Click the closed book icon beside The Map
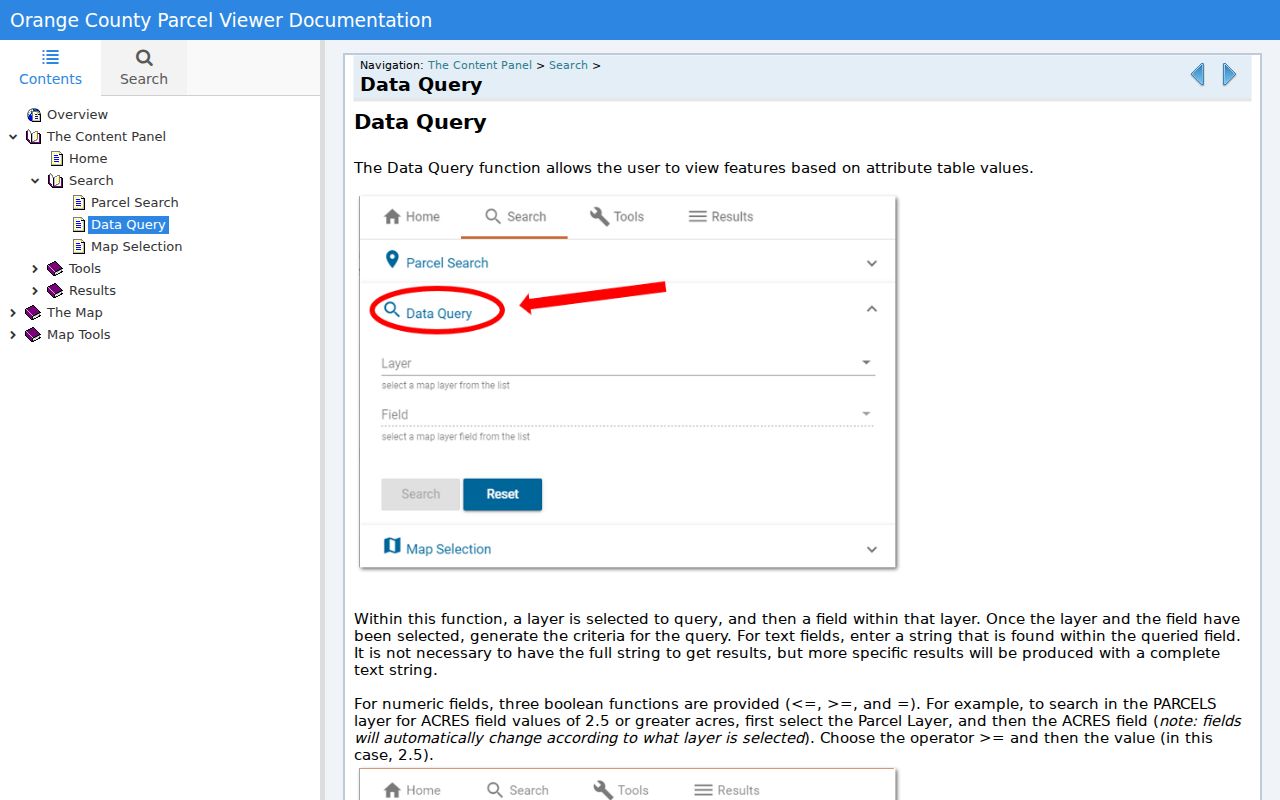The height and width of the screenshot is (800, 1280). tap(34, 313)
